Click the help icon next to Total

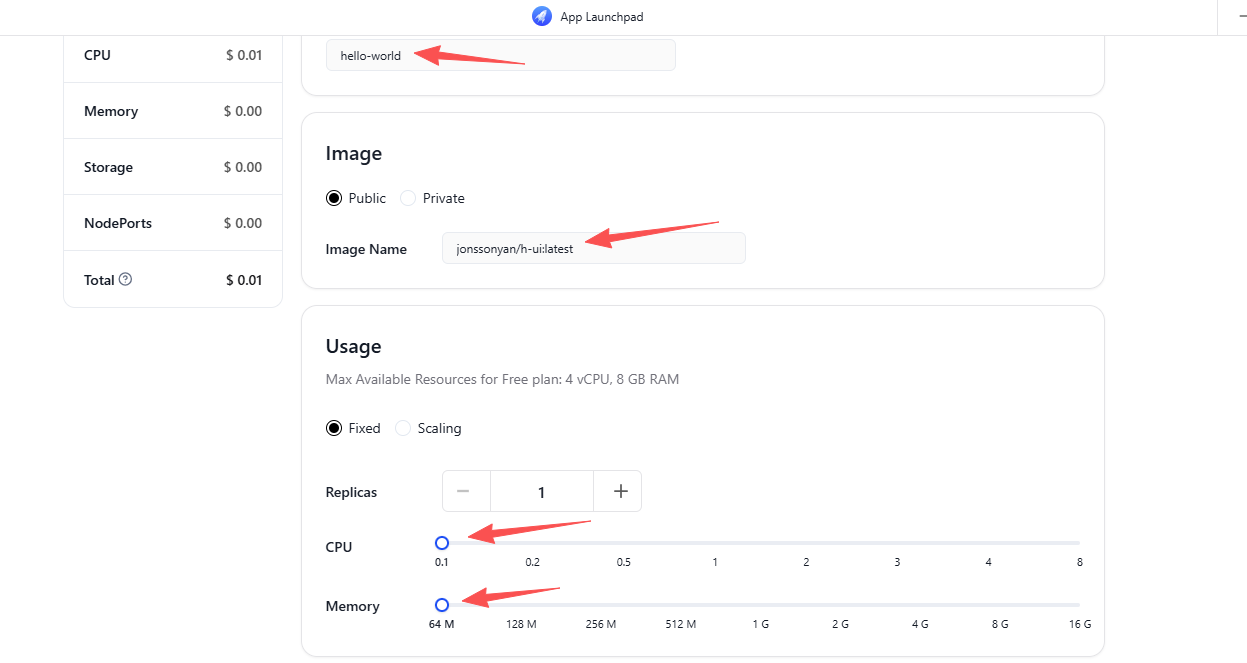coord(125,280)
